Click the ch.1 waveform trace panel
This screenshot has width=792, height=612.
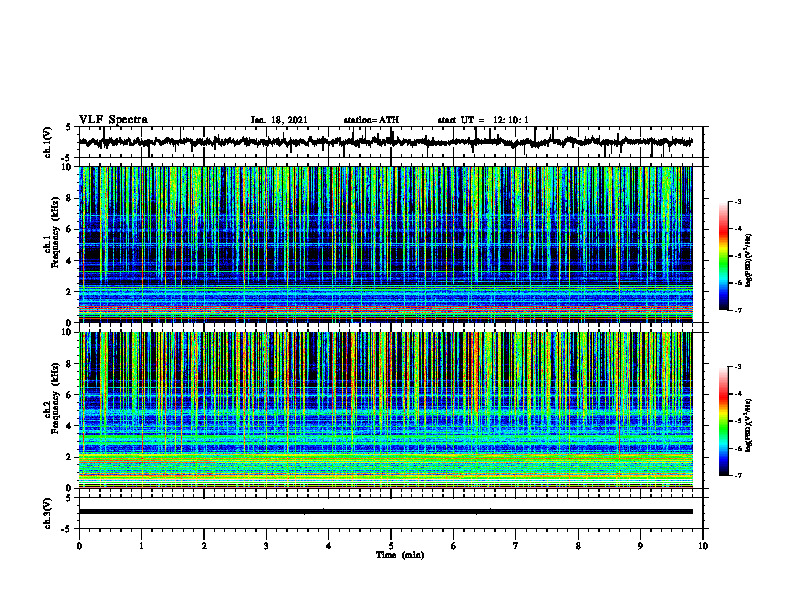click(390, 142)
